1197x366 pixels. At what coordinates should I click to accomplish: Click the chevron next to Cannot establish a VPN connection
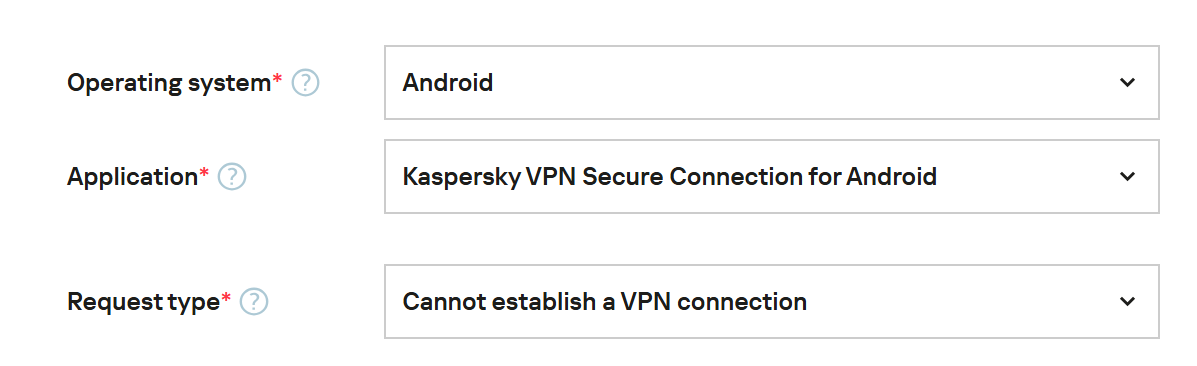pyautogui.click(x=1127, y=302)
